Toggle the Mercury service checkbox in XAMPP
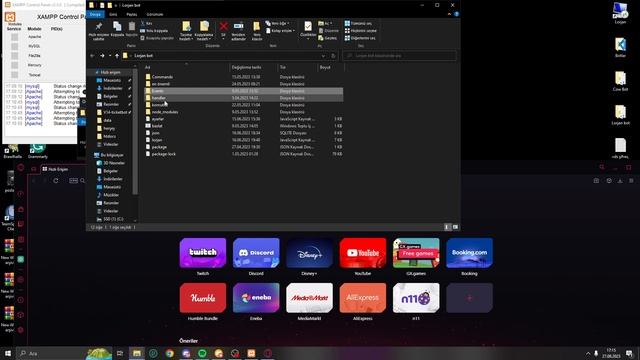This screenshot has height=360, width=640. coord(15,65)
